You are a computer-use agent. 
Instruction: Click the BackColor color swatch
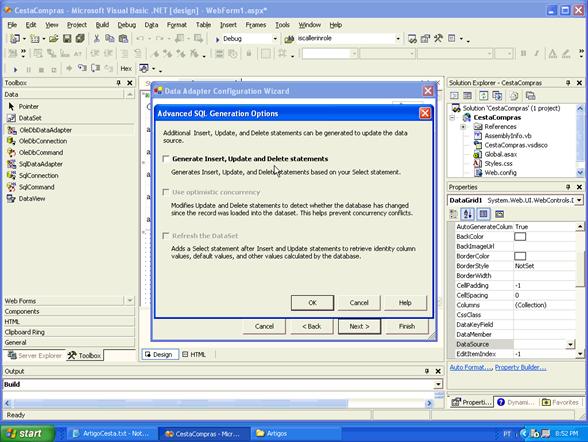[x=520, y=237]
